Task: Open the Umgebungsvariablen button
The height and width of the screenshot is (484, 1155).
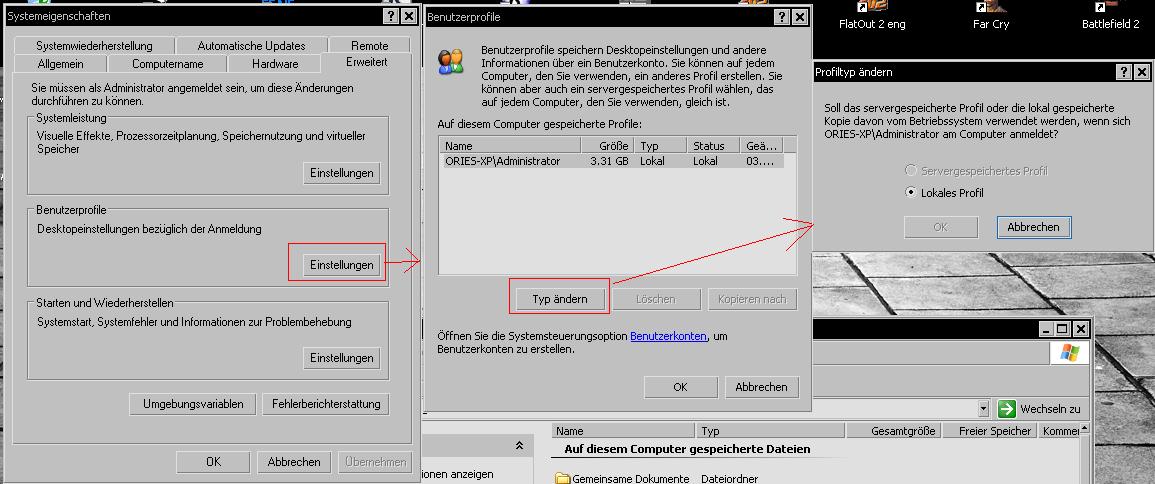Action: 193,405
